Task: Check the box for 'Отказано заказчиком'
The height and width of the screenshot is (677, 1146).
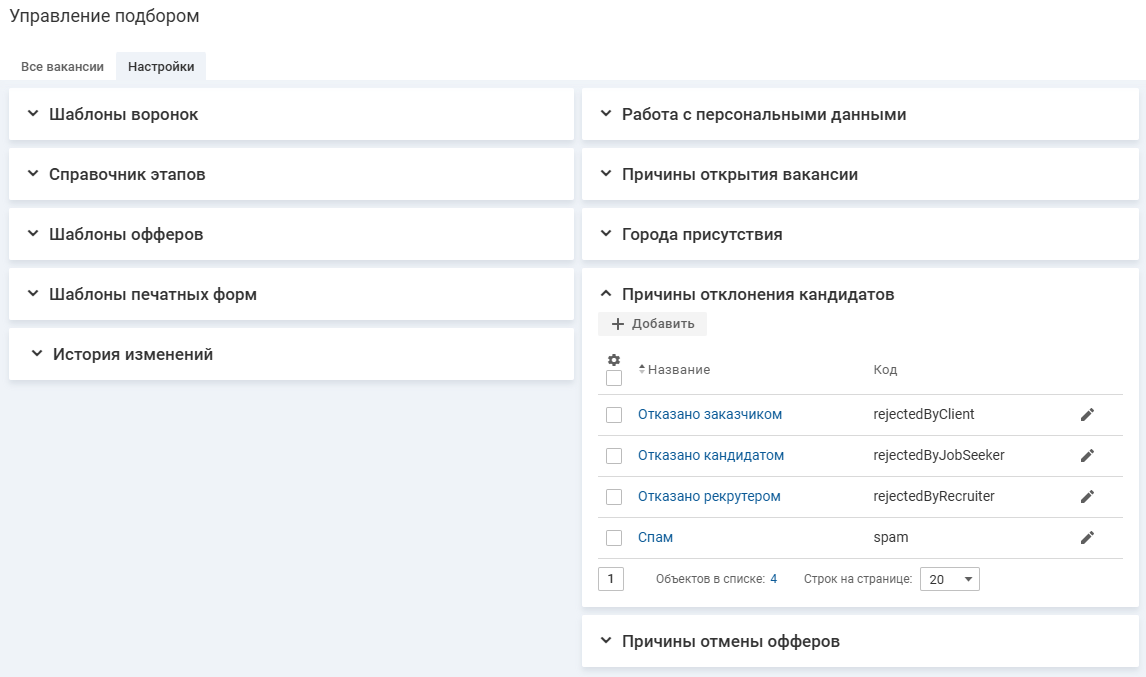Action: 614,415
